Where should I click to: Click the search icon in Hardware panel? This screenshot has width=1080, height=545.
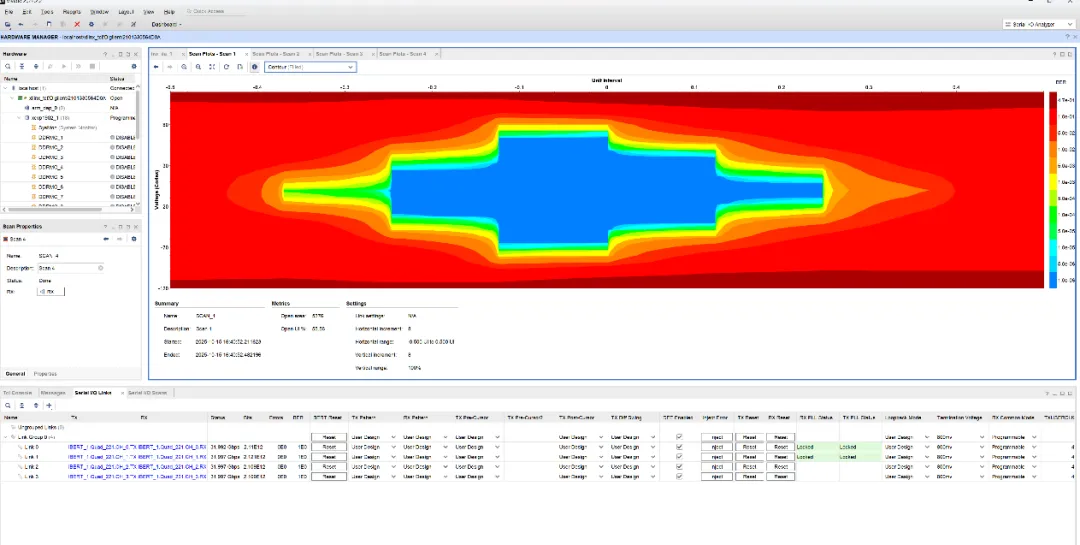click(x=8, y=66)
